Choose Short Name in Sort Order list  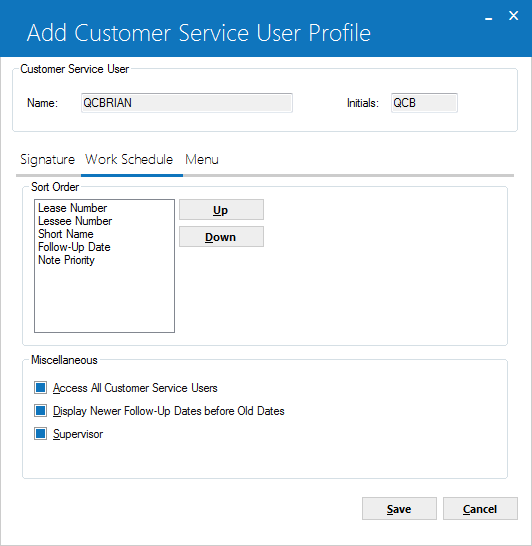point(66,234)
